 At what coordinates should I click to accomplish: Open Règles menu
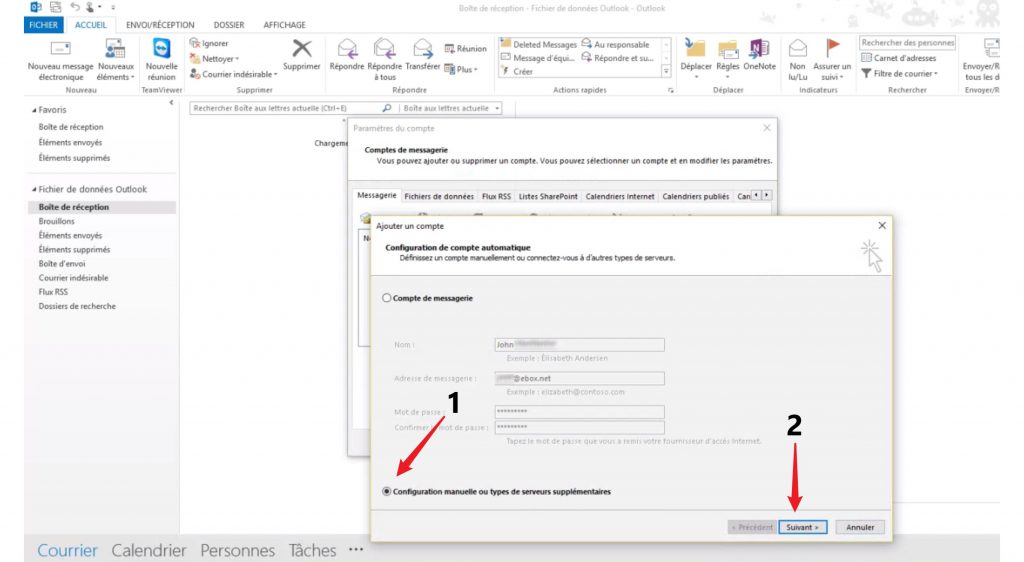(x=728, y=60)
